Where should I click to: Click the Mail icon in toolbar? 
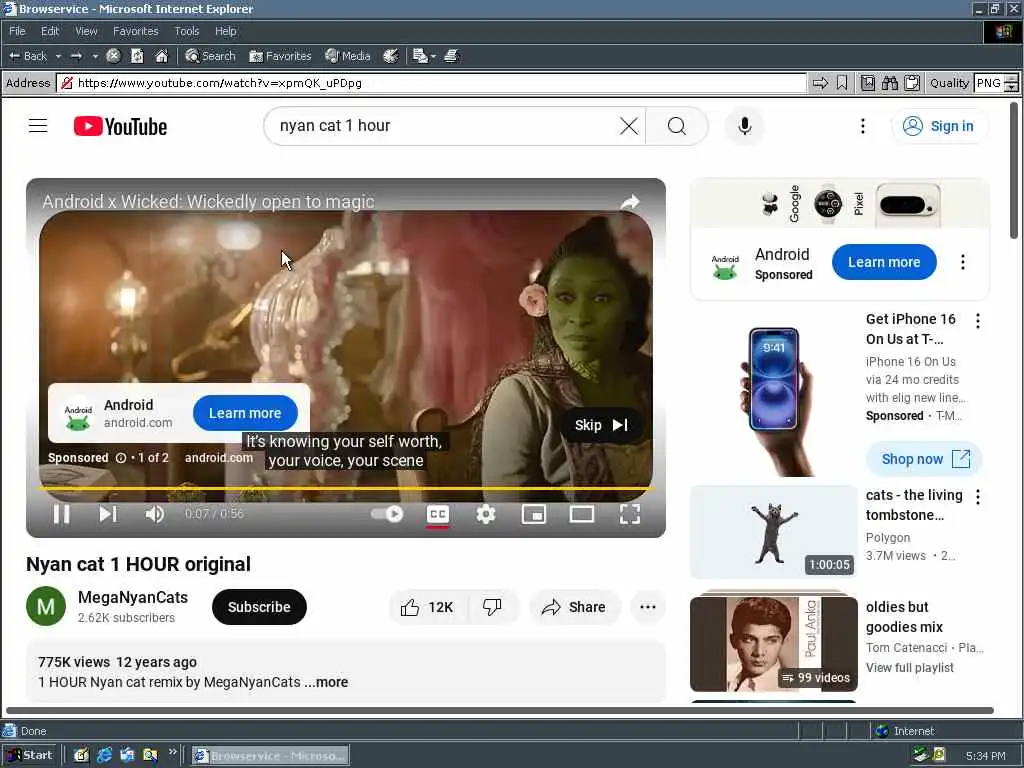[x=421, y=56]
